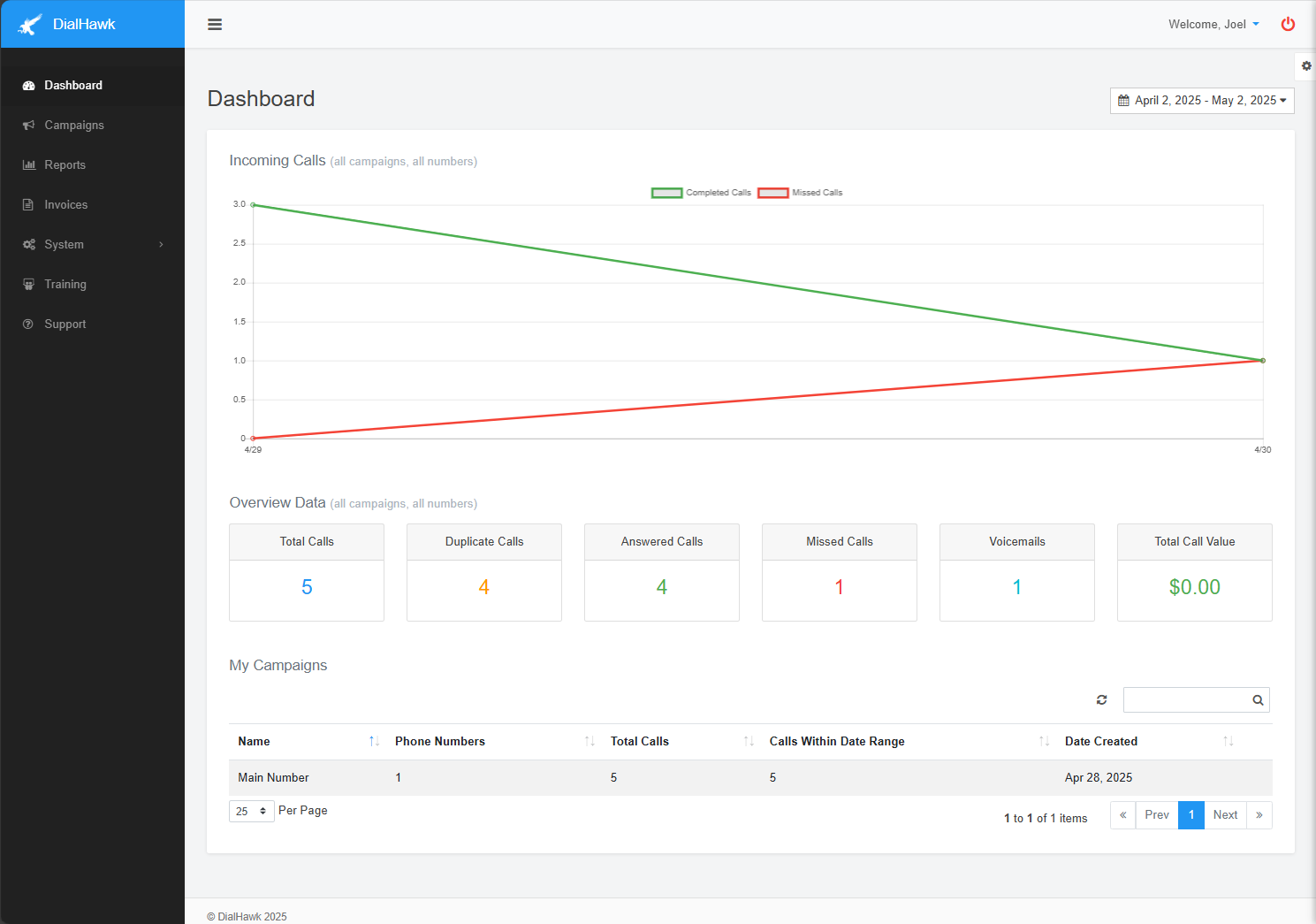Refresh the My Campaigns table
Viewport: 1316px width, 924px height.
[x=1101, y=699]
